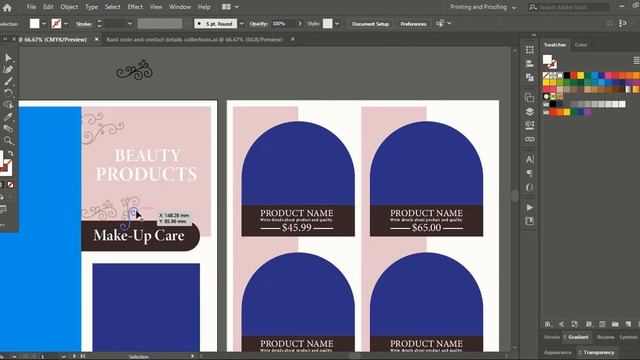Open the brush definition dropdown
This screenshot has width=640, height=360.
click(x=241, y=24)
